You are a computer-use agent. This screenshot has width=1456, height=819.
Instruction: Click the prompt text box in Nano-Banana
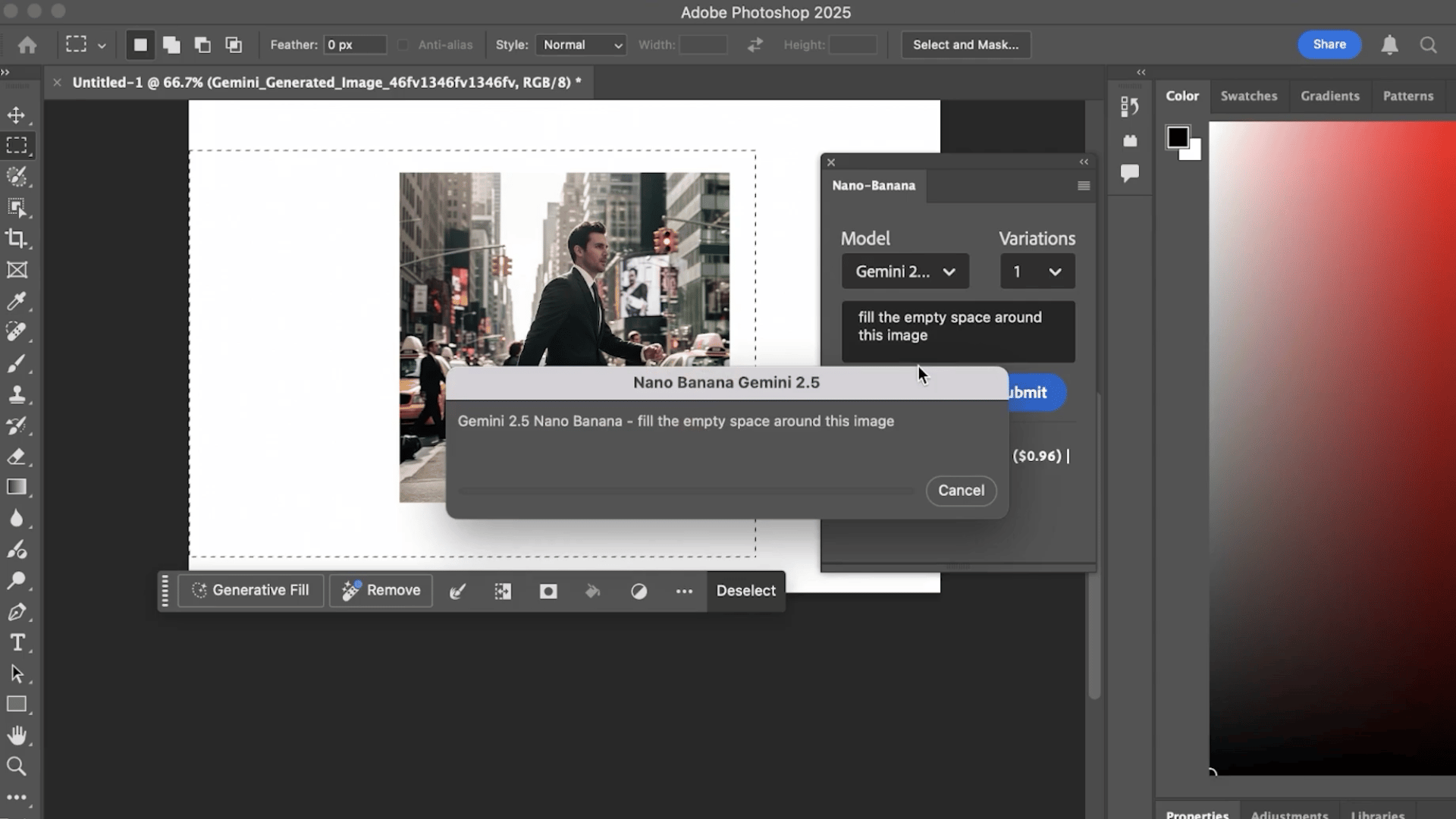coord(958,331)
